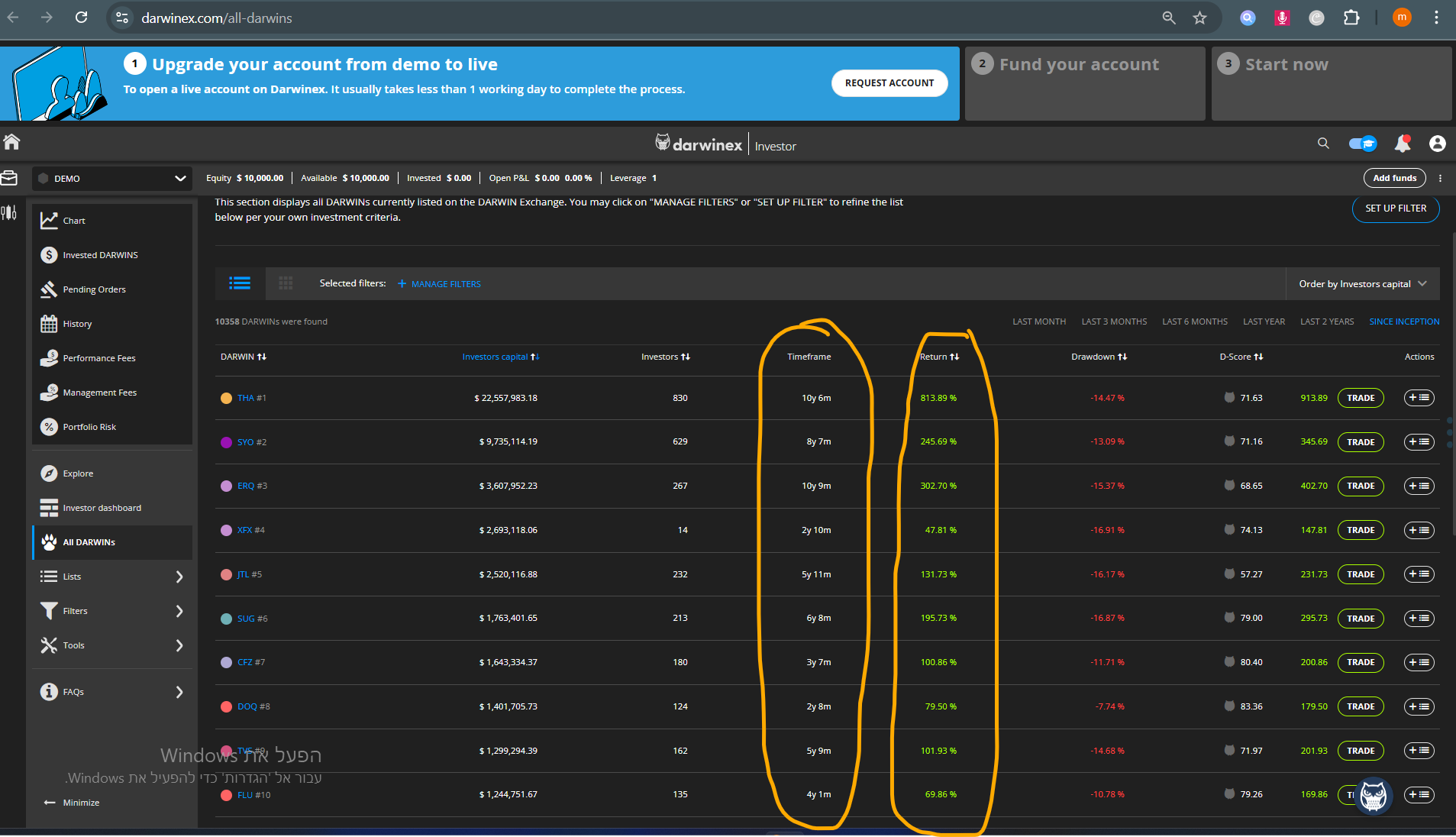Click the Add funds button
1456x837 pixels.
1394,178
